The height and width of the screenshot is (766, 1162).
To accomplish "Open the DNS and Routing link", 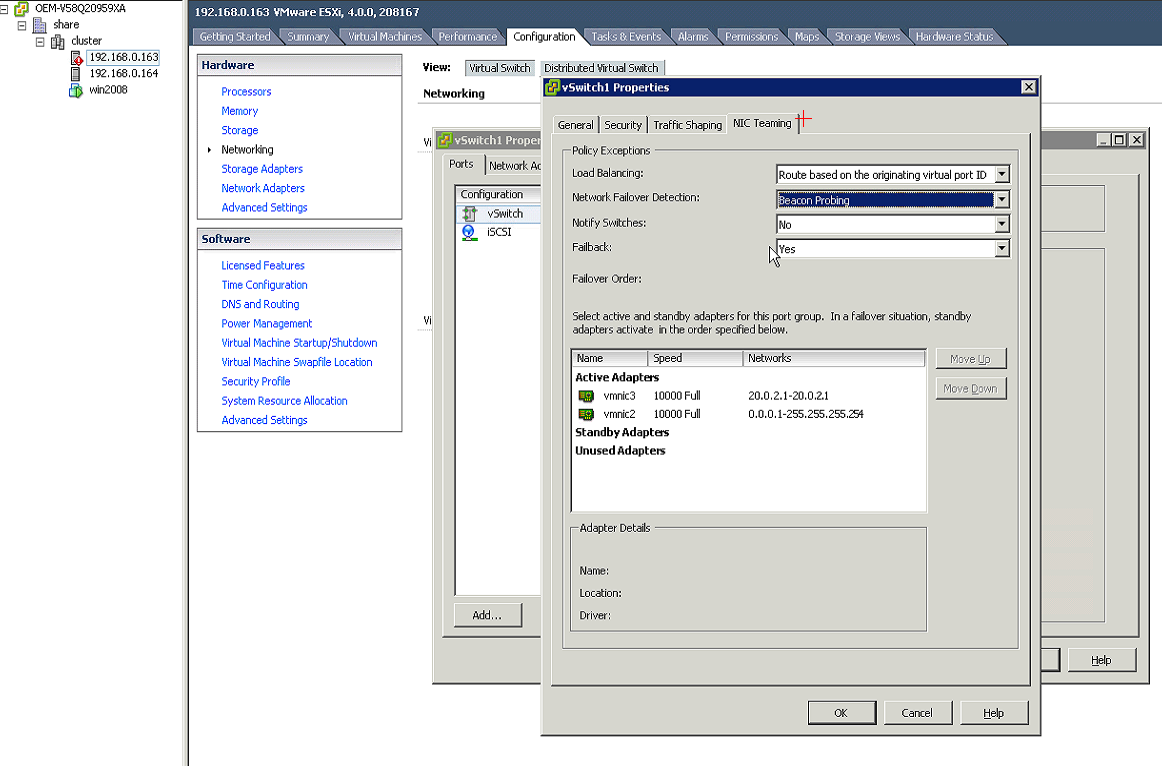I will coord(260,304).
